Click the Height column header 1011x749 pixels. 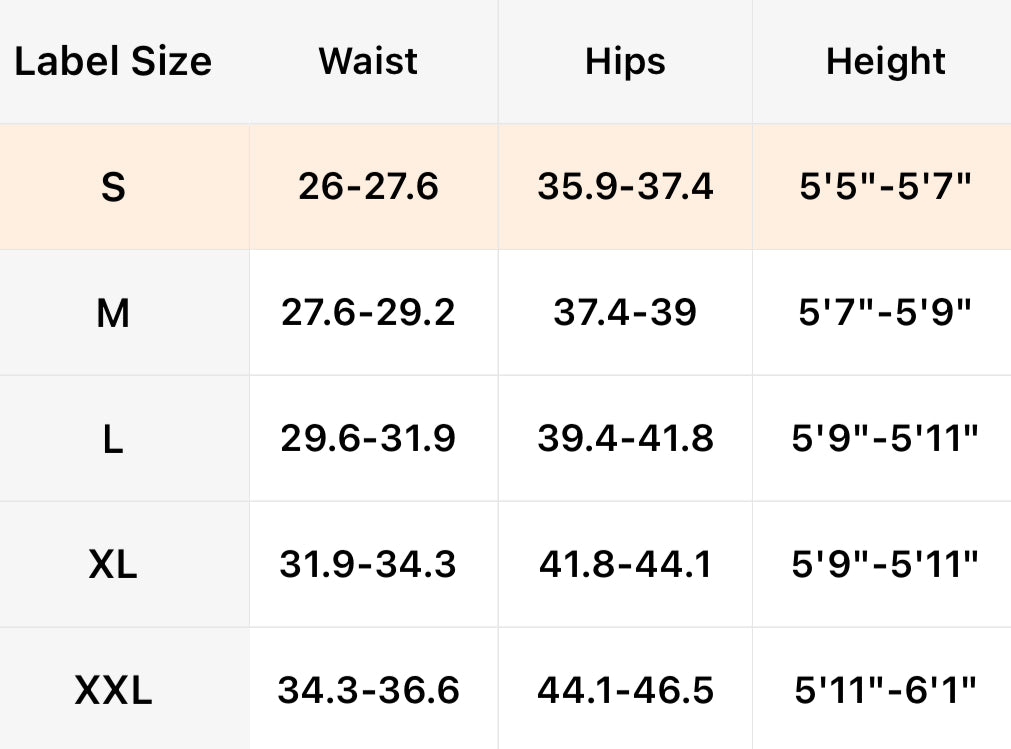tap(885, 62)
